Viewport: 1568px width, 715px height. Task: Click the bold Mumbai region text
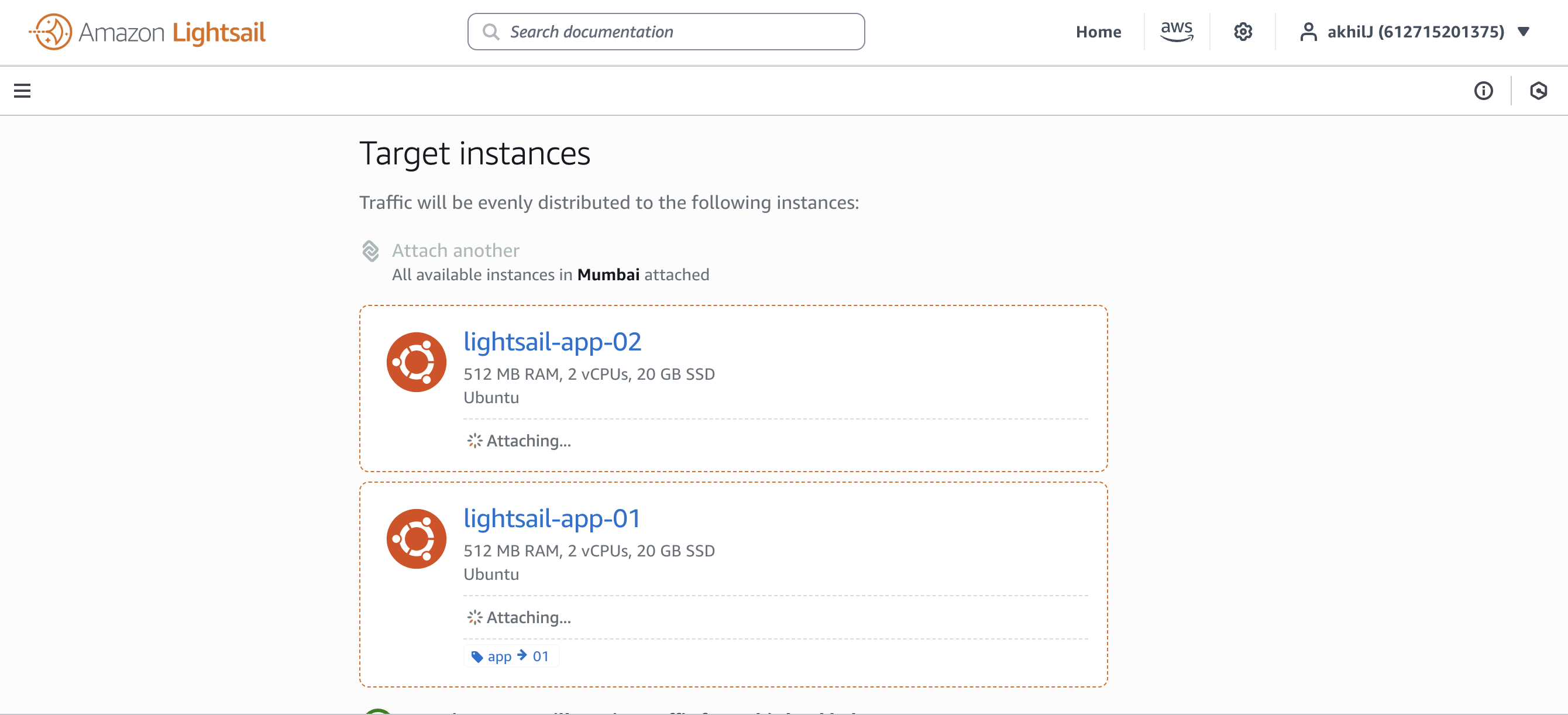point(608,274)
